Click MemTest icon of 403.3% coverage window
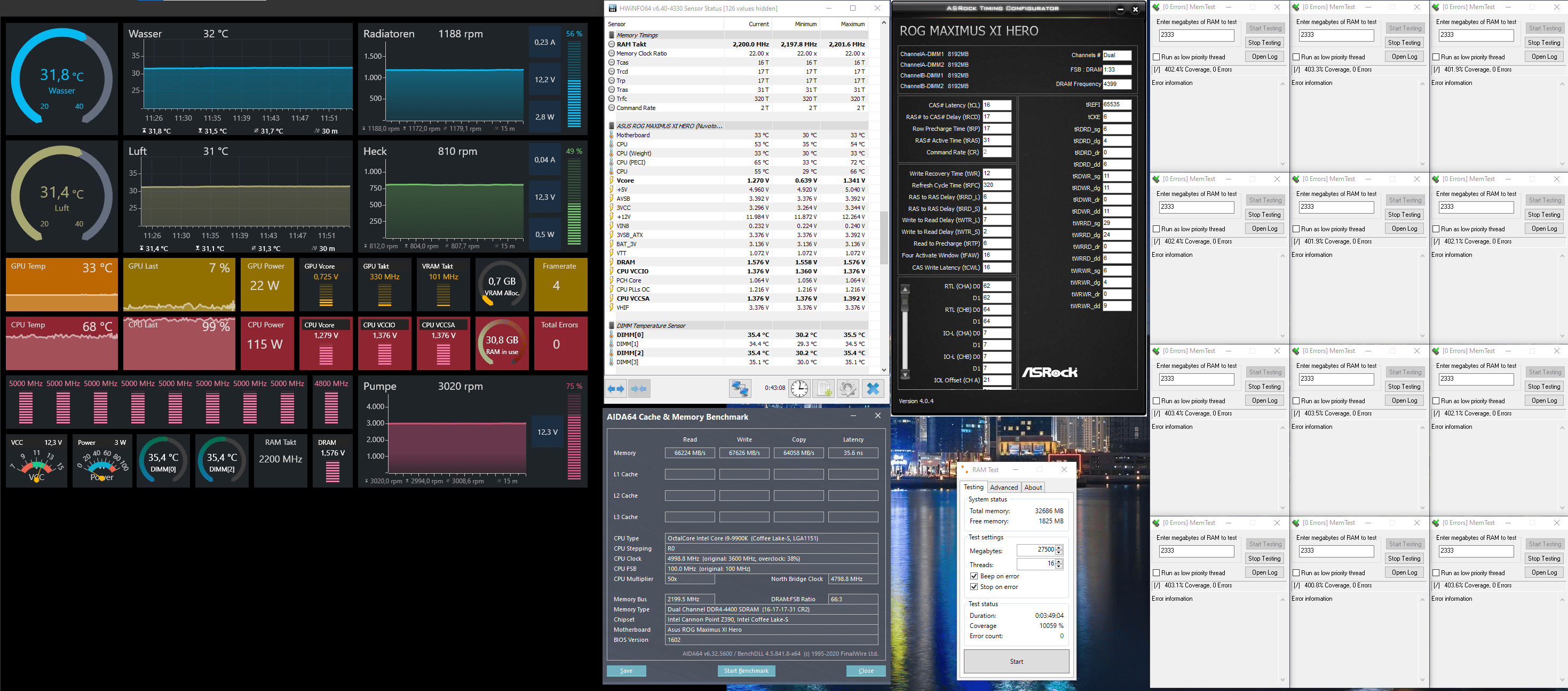The width and height of the screenshot is (1568, 691). (x=1296, y=7)
